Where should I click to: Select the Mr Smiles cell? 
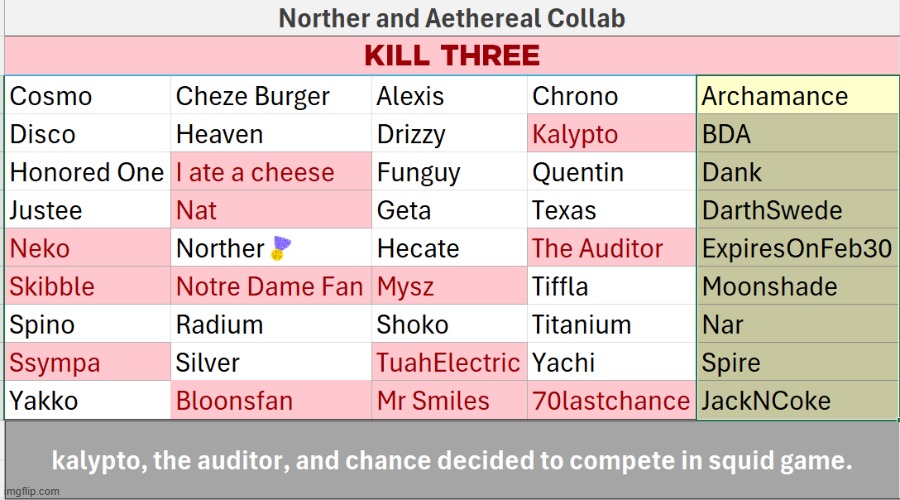coord(449,401)
